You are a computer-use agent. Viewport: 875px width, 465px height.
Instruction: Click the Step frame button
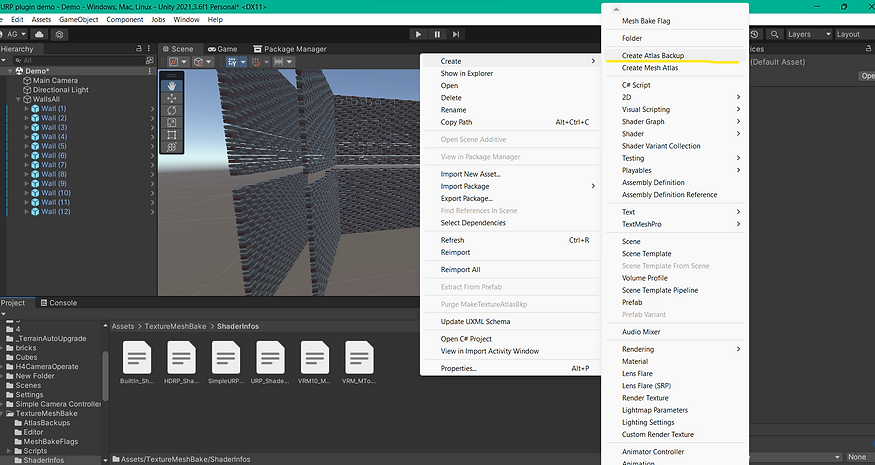tap(456, 34)
